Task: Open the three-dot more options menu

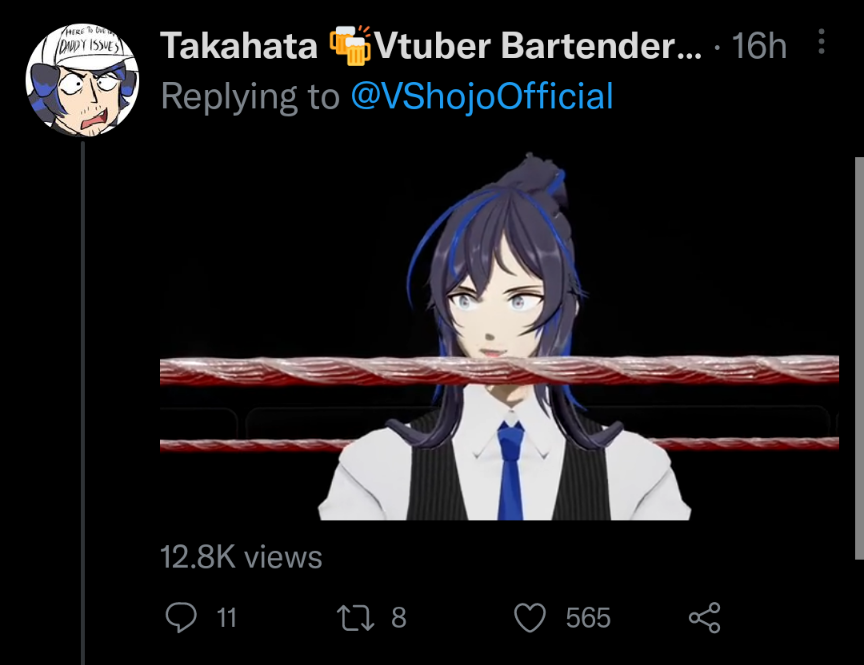Action: pos(821,42)
